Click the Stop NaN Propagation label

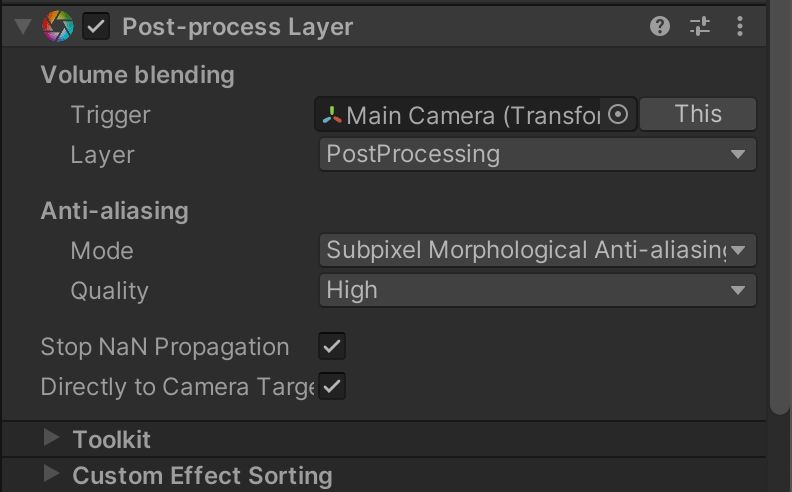(x=165, y=347)
